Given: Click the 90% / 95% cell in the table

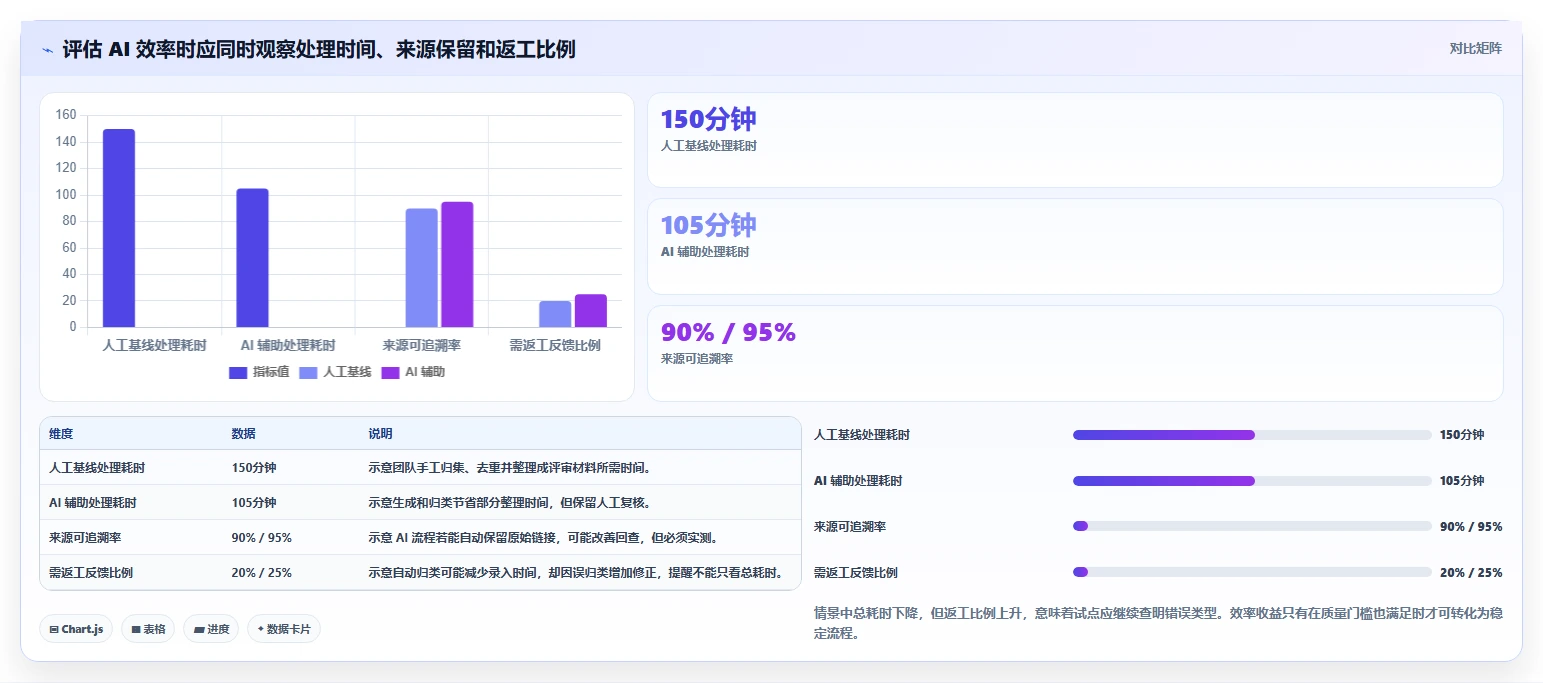Looking at the screenshot, I should click(262, 537).
